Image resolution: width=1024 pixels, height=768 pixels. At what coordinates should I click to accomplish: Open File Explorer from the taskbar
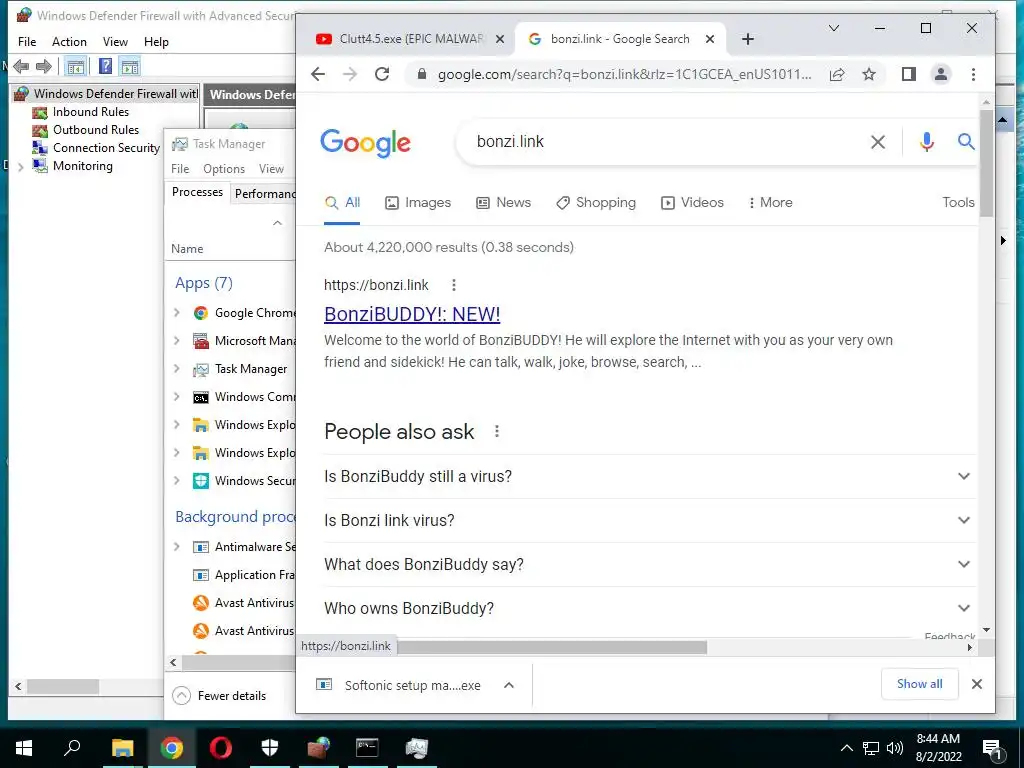(122, 748)
